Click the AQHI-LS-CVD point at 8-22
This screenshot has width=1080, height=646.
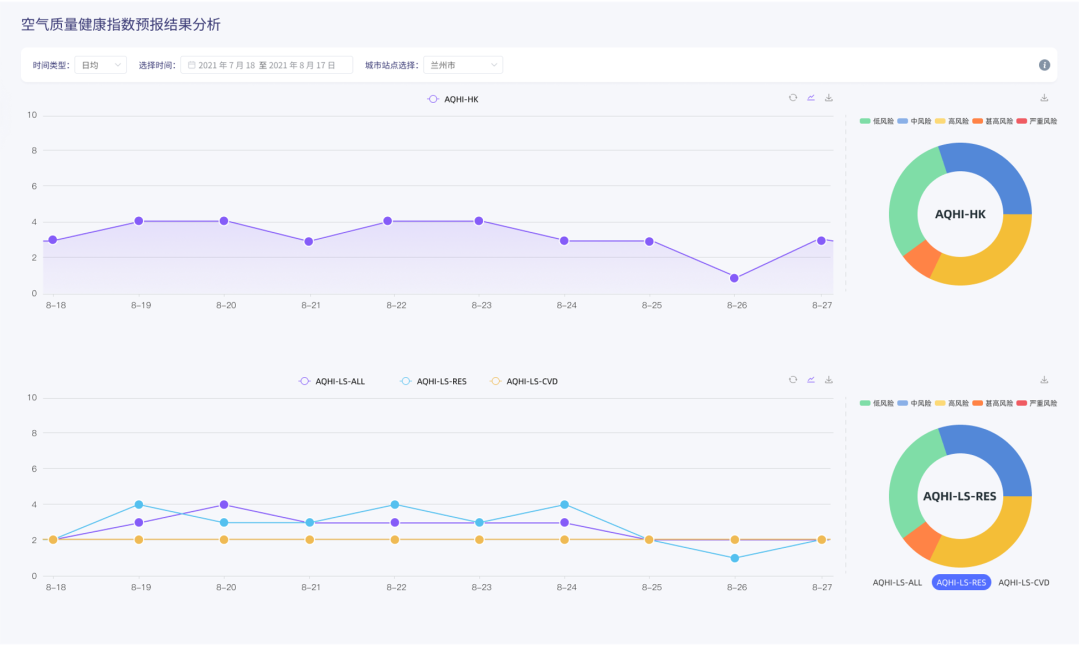tap(395, 540)
